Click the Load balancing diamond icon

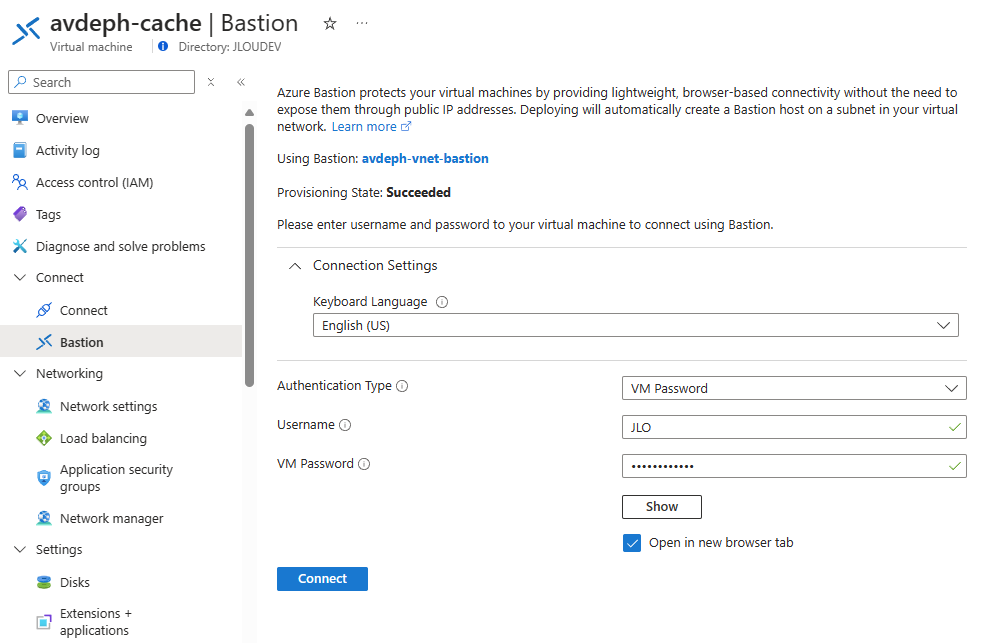pos(44,438)
